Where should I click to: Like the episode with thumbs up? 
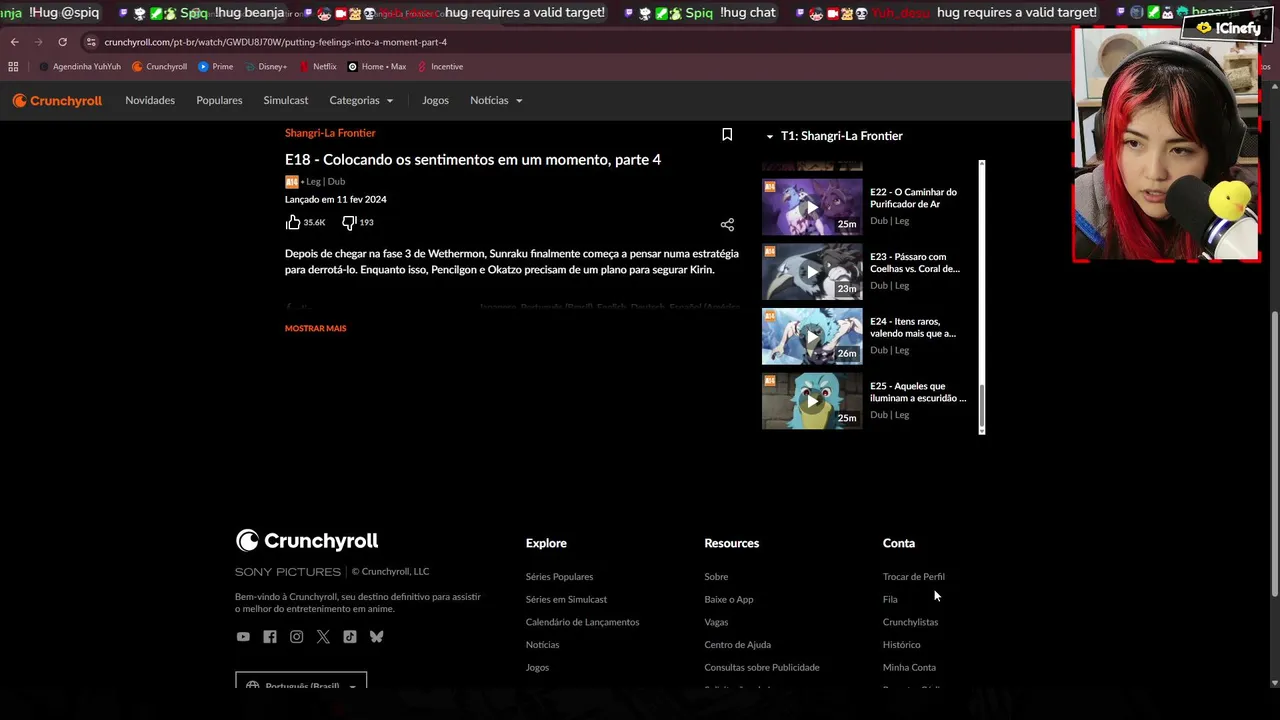[x=293, y=222]
